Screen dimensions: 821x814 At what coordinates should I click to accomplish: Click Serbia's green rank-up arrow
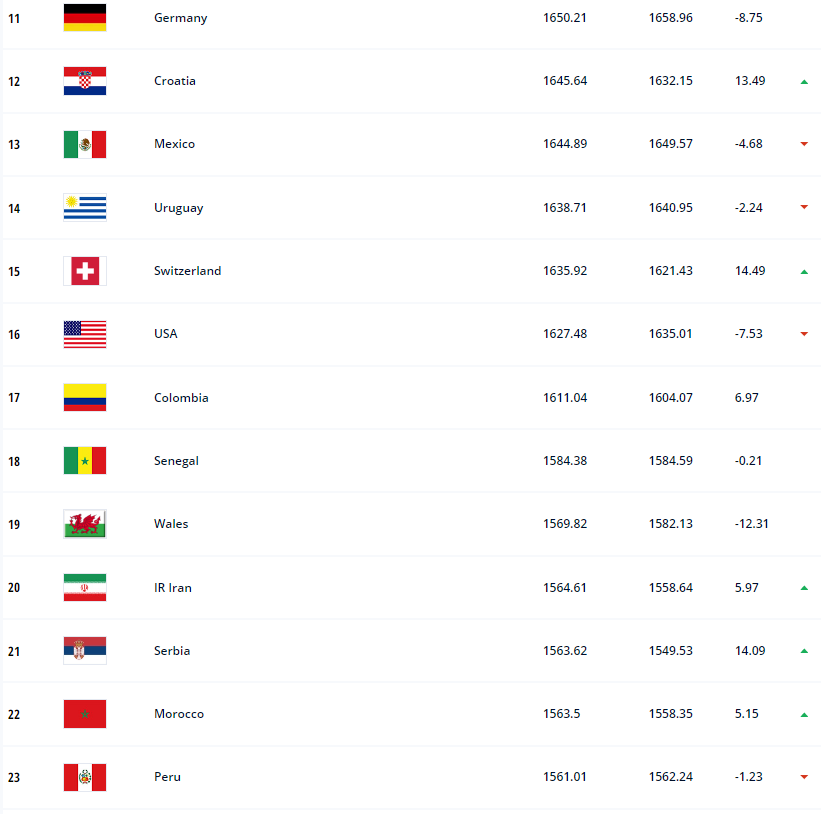[x=803, y=651]
